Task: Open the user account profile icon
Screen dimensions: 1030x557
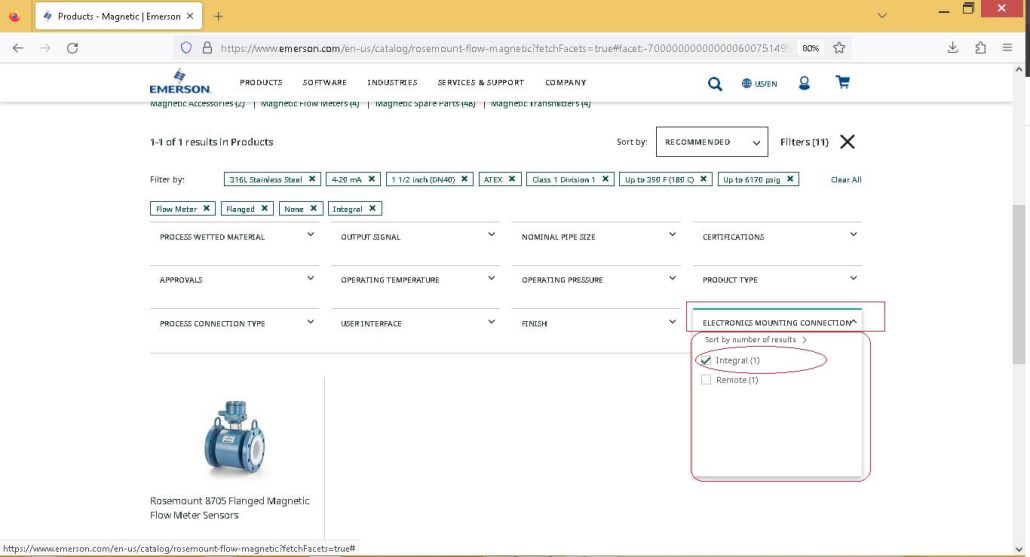Action: pyautogui.click(x=804, y=83)
